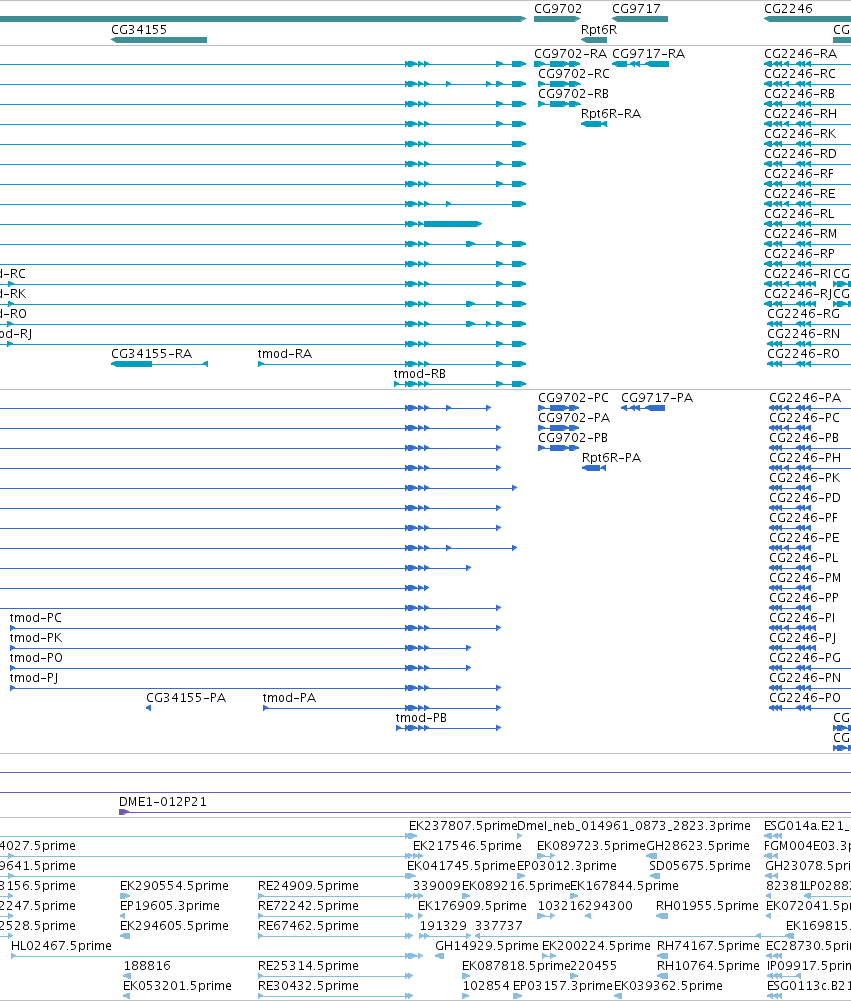Select EST EK167844.5prime
The image size is (851, 1001).
(624, 887)
